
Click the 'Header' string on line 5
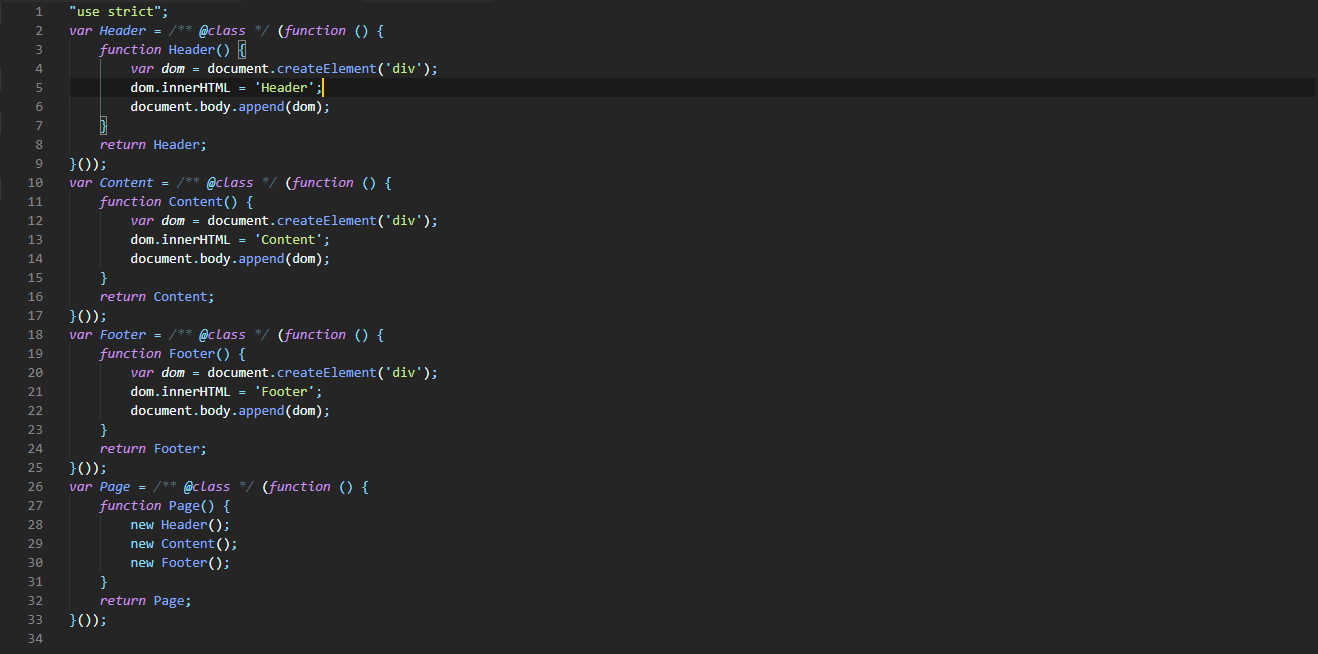(x=284, y=87)
